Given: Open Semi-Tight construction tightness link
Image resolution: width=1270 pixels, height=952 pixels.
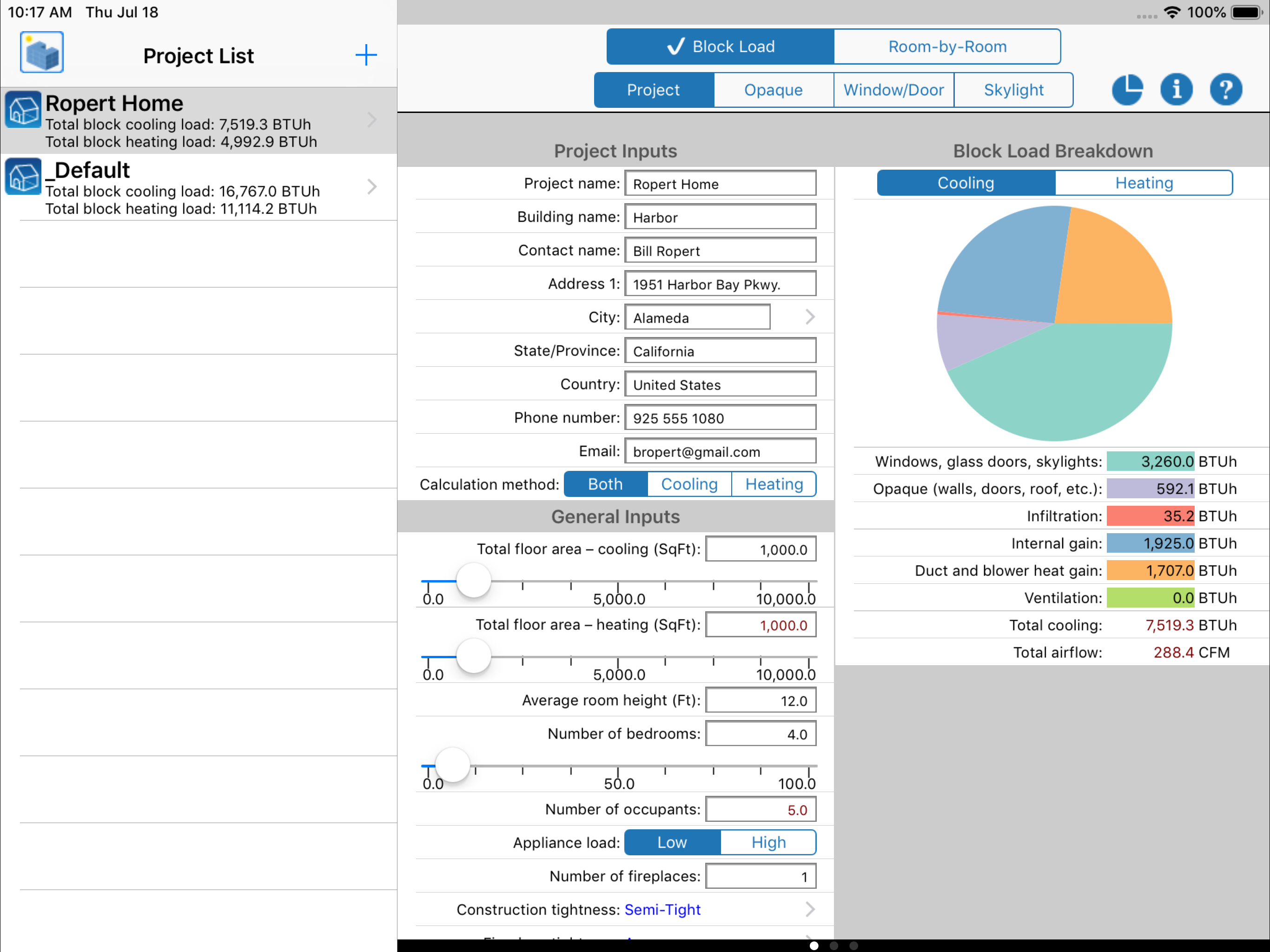Looking at the screenshot, I should (662, 910).
